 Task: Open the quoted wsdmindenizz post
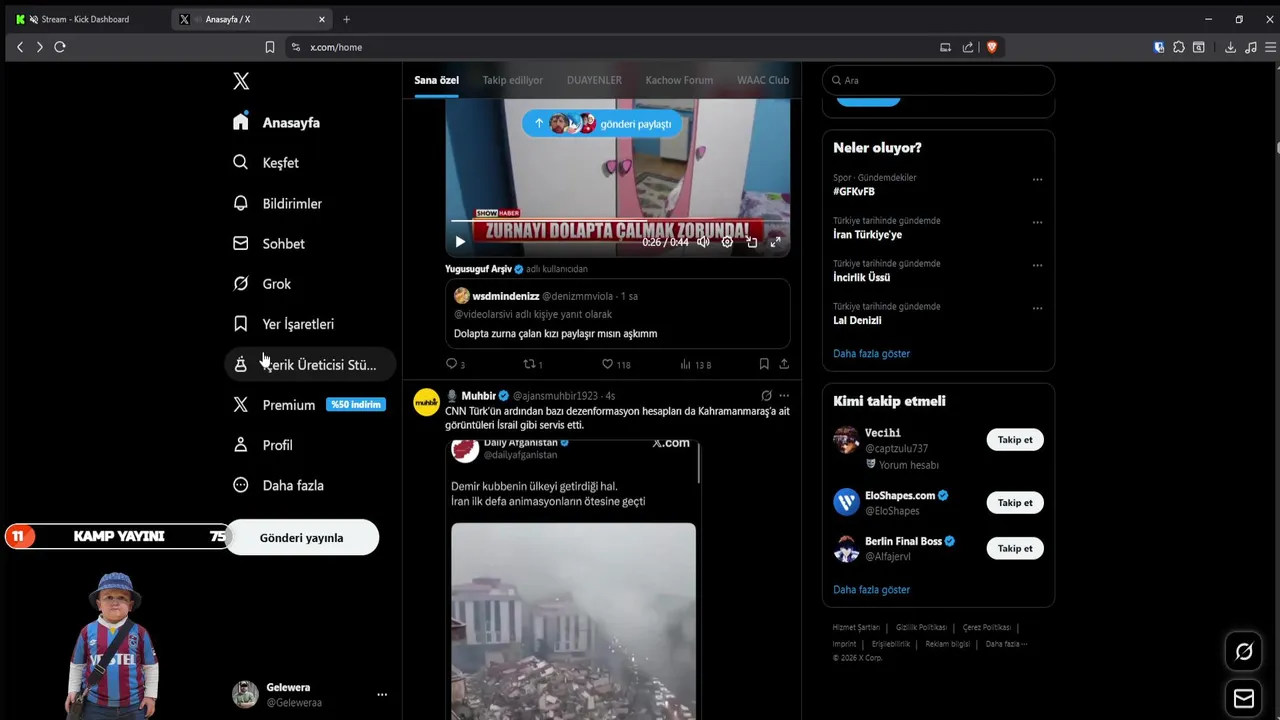[618, 313]
